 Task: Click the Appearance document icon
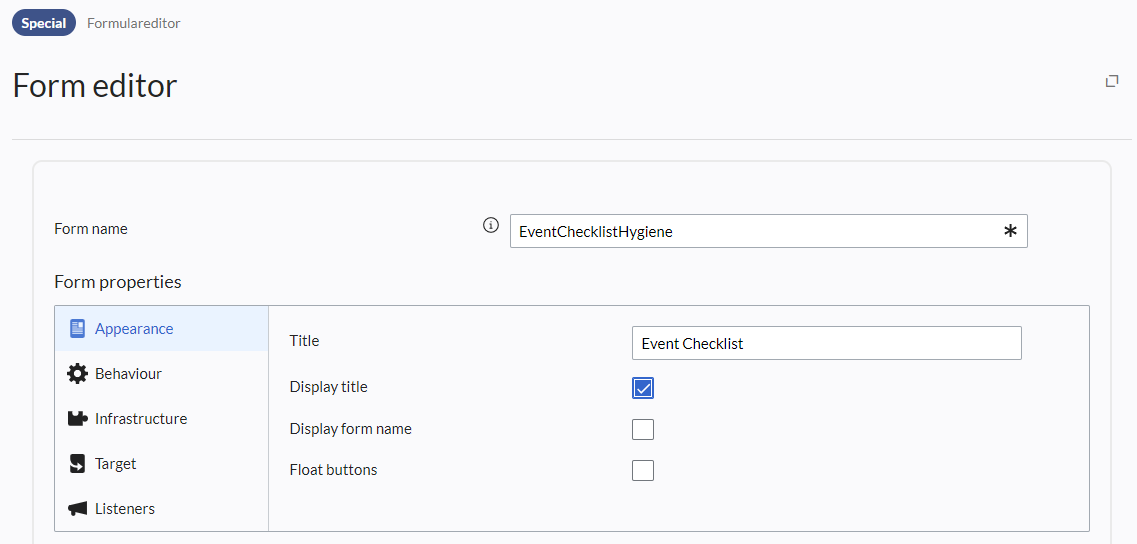(77, 329)
